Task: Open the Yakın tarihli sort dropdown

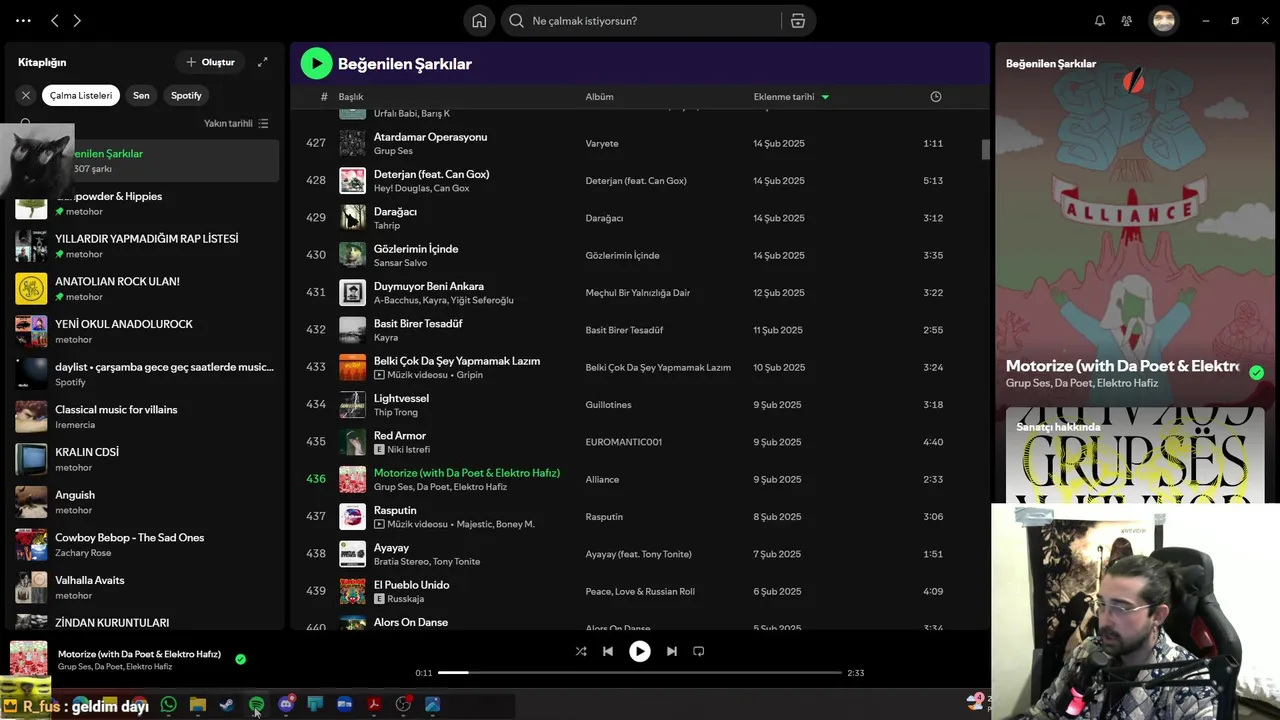Action: pos(236,123)
